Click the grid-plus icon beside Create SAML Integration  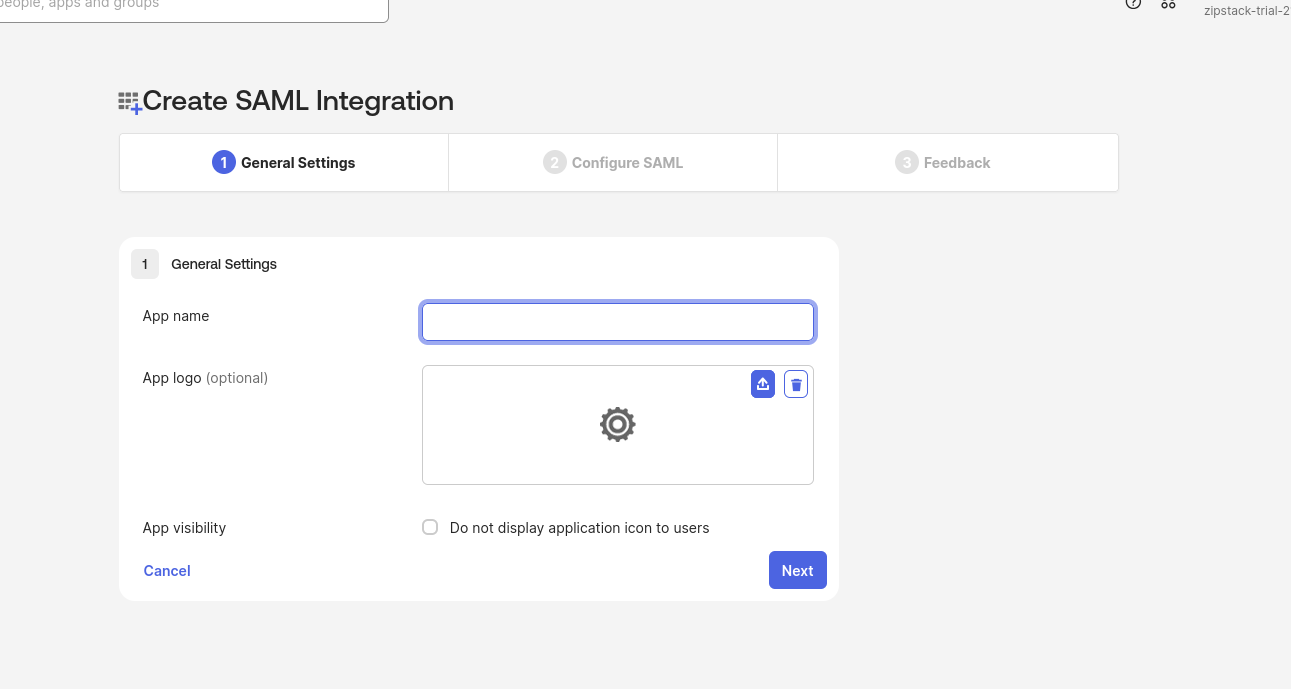click(128, 100)
